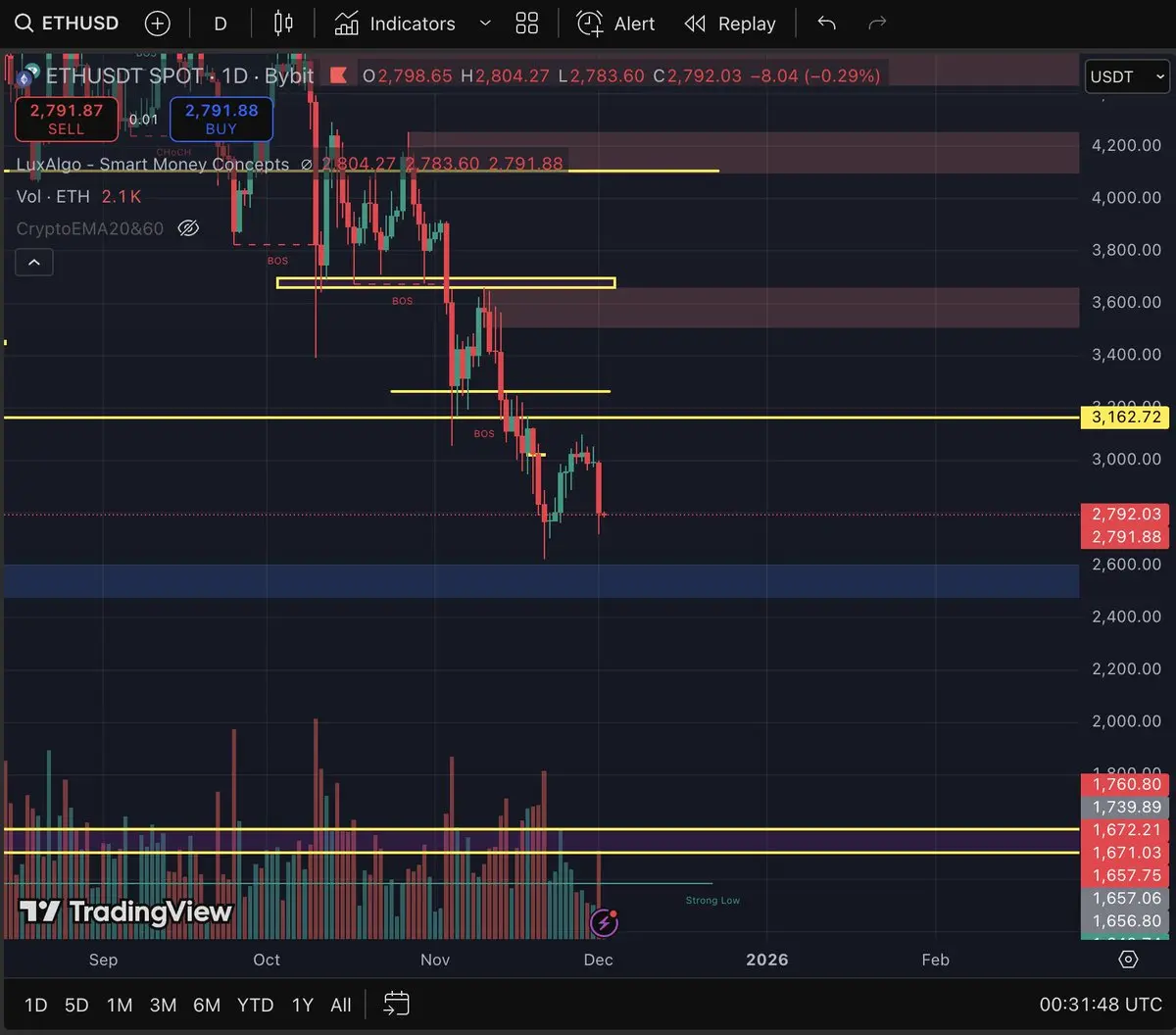The width and height of the screenshot is (1176, 1035).
Task: Click the 0.01 order quantity value
Action: (143, 120)
